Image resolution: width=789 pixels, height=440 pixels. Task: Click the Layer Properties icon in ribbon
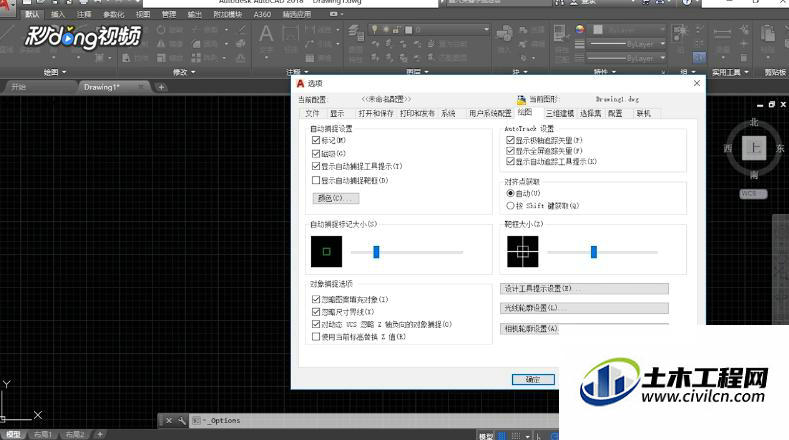pos(356,33)
